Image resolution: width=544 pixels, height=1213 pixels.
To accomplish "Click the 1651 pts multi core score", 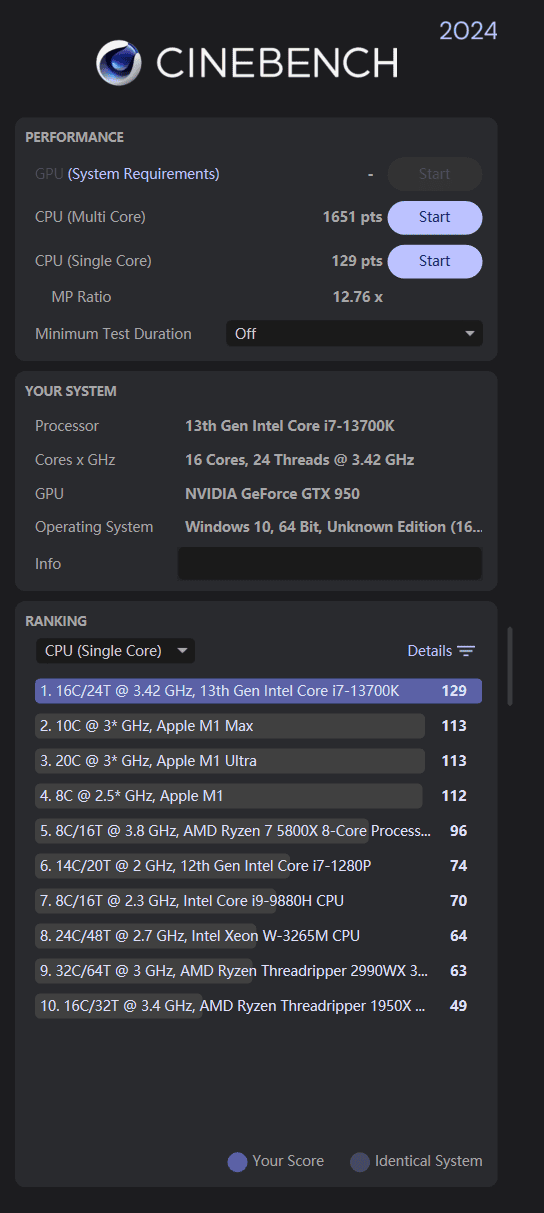I will (352, 217).
